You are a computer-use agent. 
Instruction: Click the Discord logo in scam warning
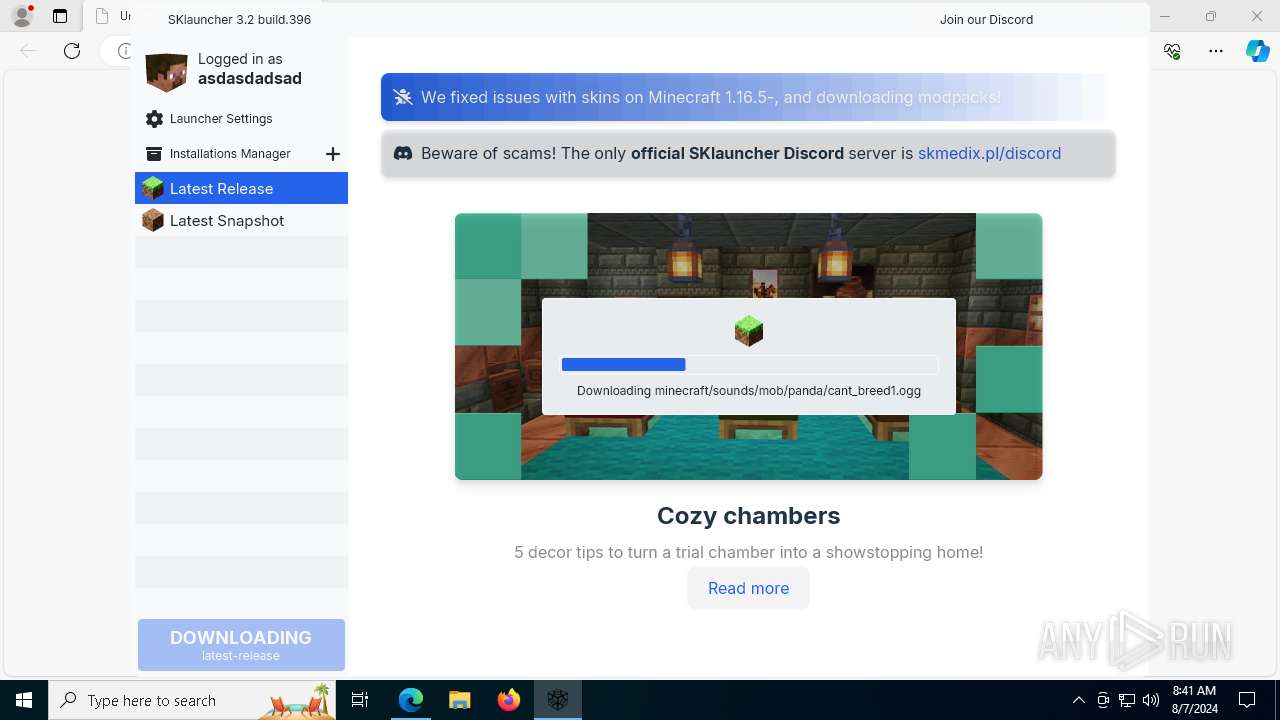[403, 153]
